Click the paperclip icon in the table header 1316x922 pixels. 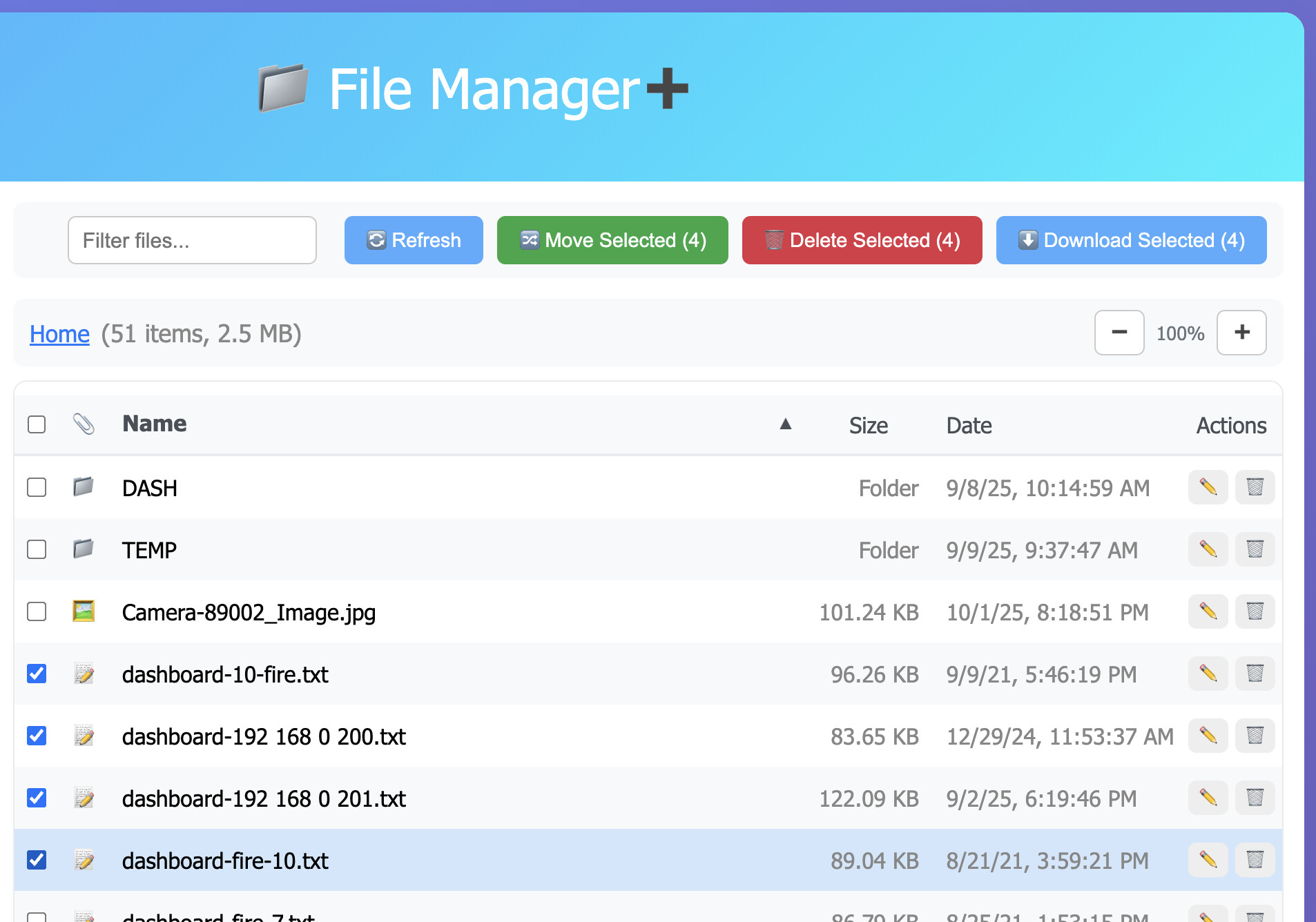pos(84,424)
